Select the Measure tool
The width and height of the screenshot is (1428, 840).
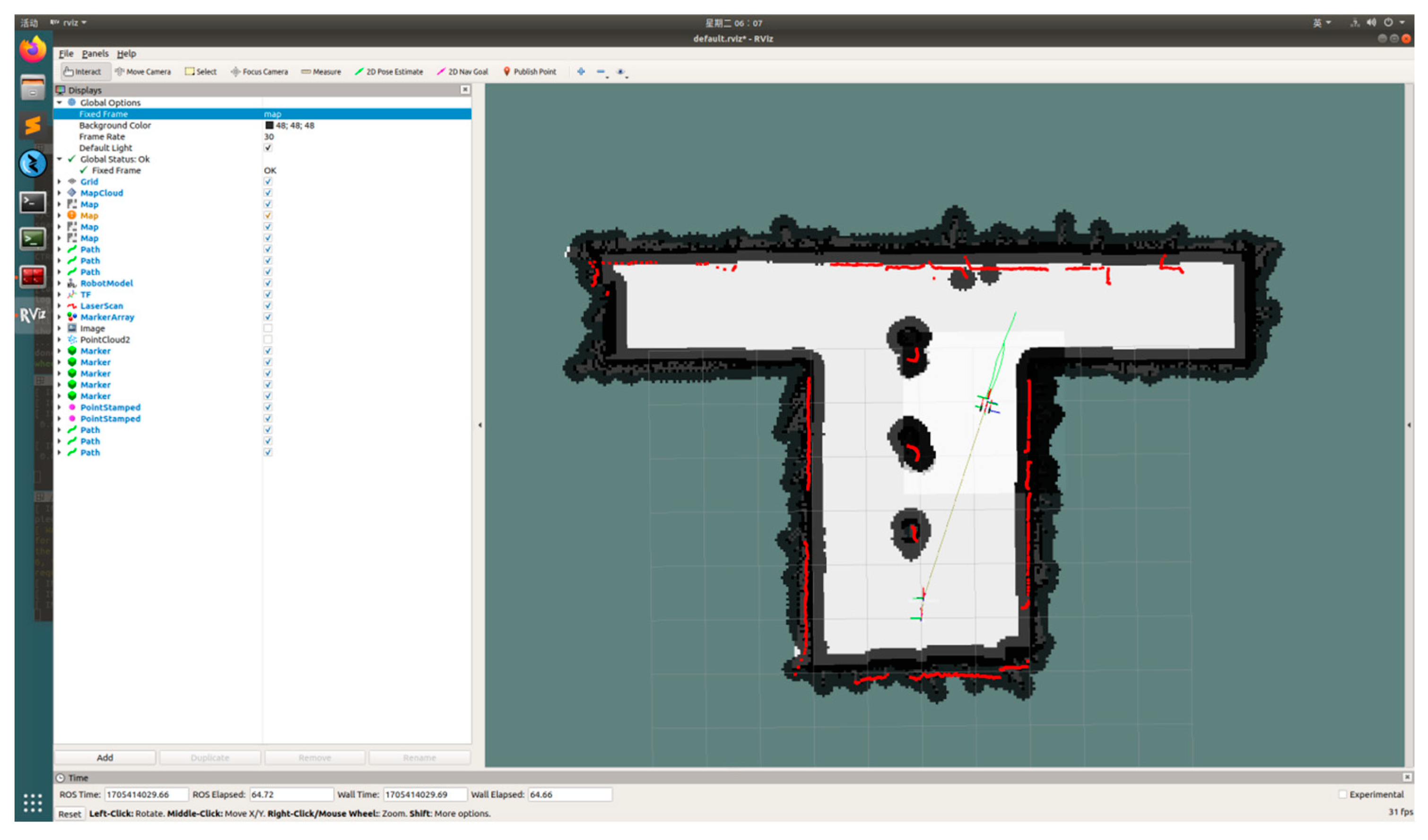tap(322, 72)
